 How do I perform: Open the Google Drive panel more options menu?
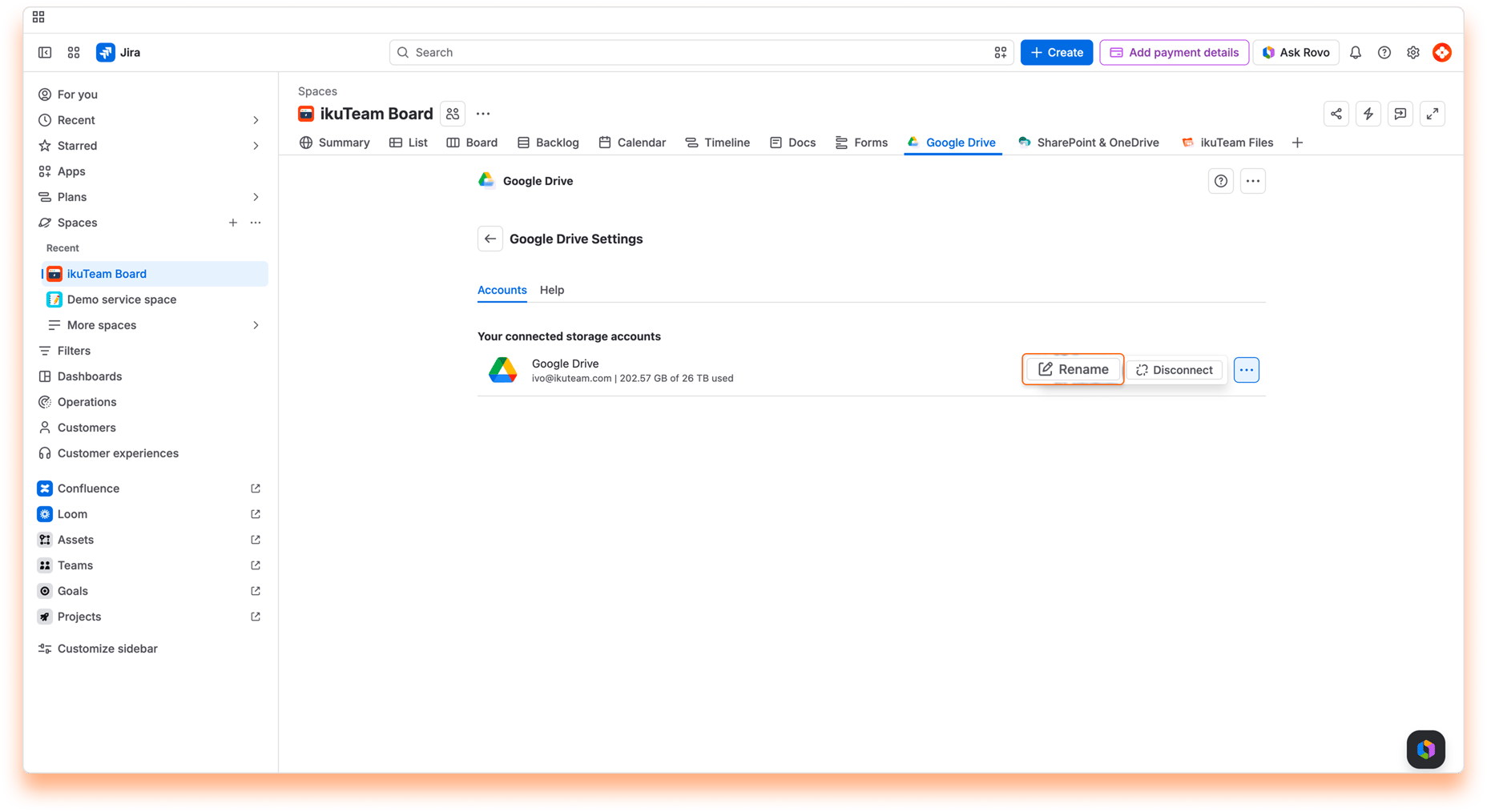click(1253, 181)
